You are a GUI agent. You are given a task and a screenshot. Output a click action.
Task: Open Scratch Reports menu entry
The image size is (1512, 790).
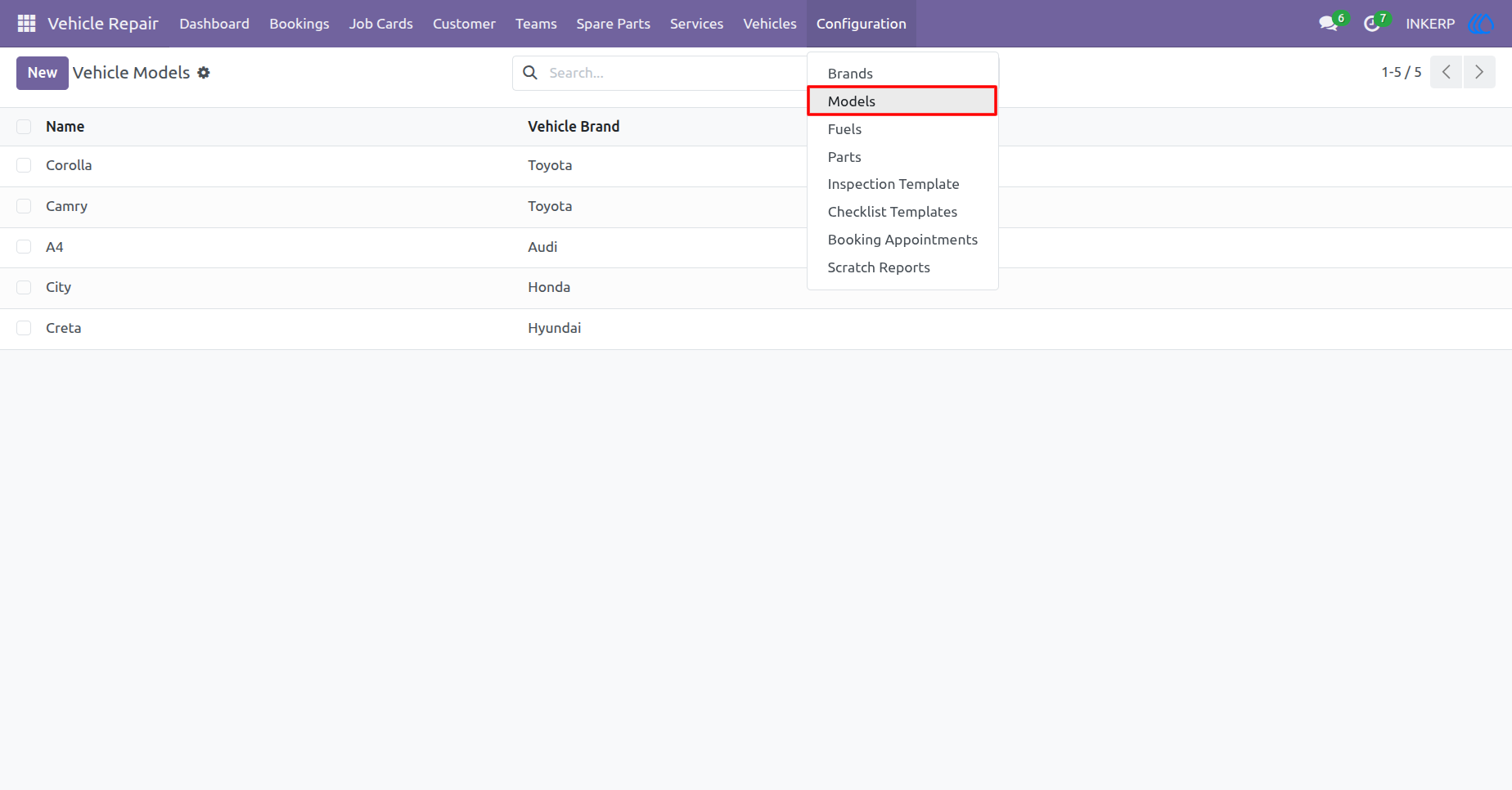[x=902, y=267]
